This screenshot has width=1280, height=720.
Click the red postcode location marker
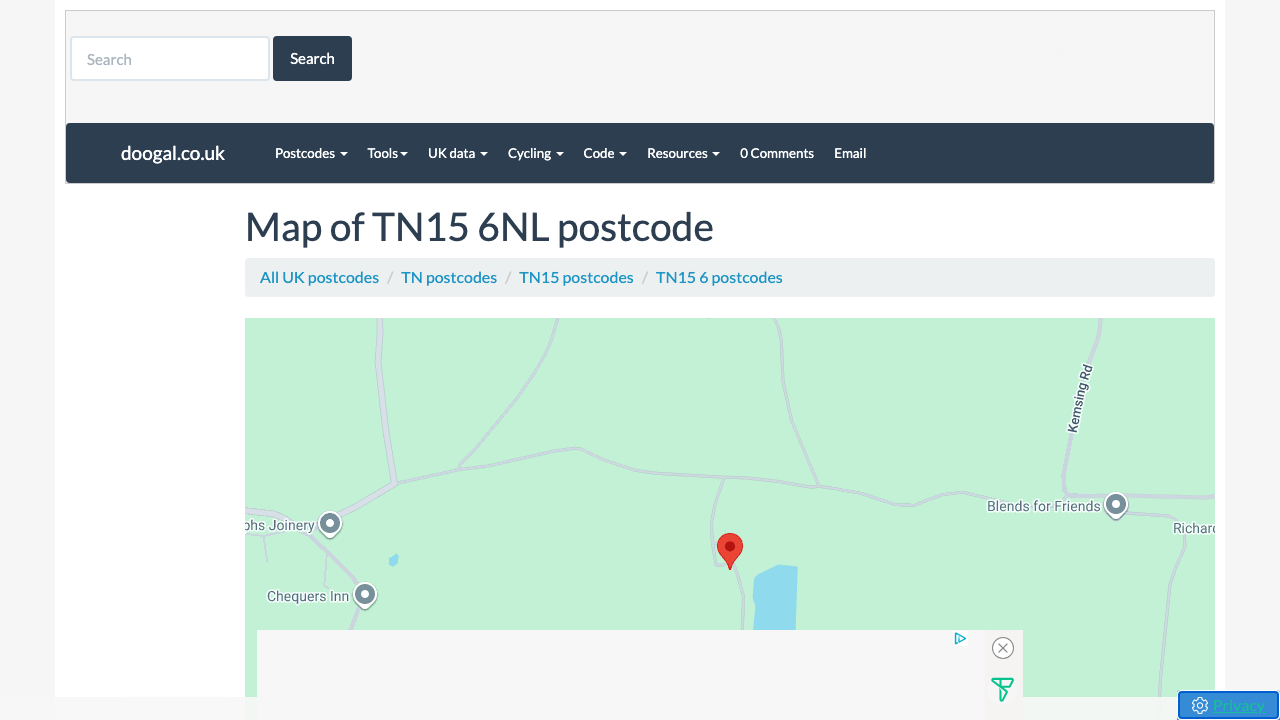click(730, 549)
